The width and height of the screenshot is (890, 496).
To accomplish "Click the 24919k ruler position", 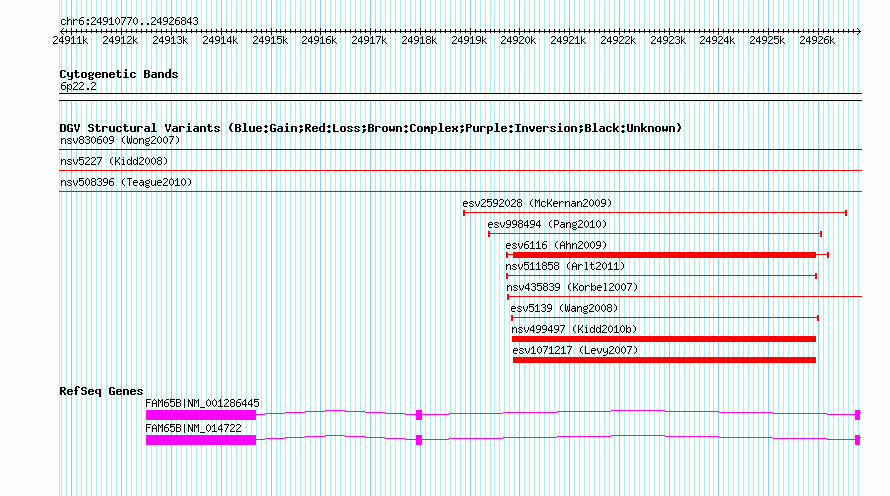I will click(x=469, y=40).
